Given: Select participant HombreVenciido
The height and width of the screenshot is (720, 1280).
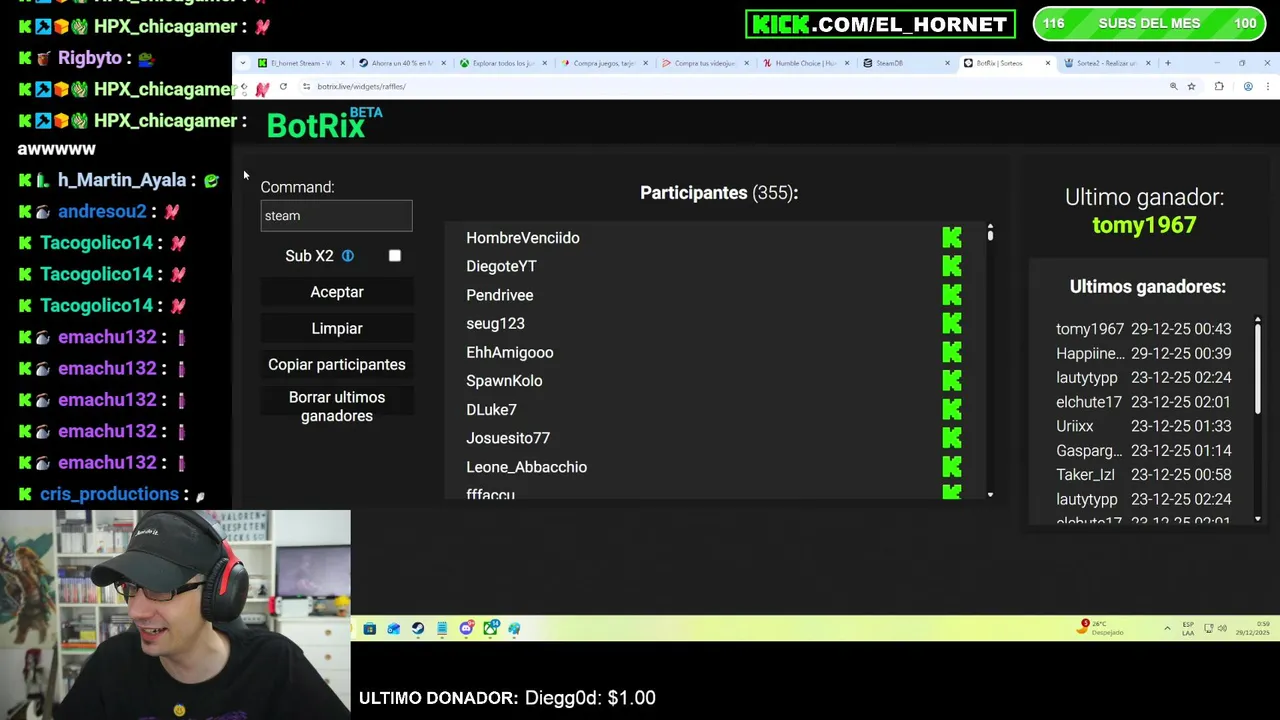Looking at the screenshot, I should (523, 238).
